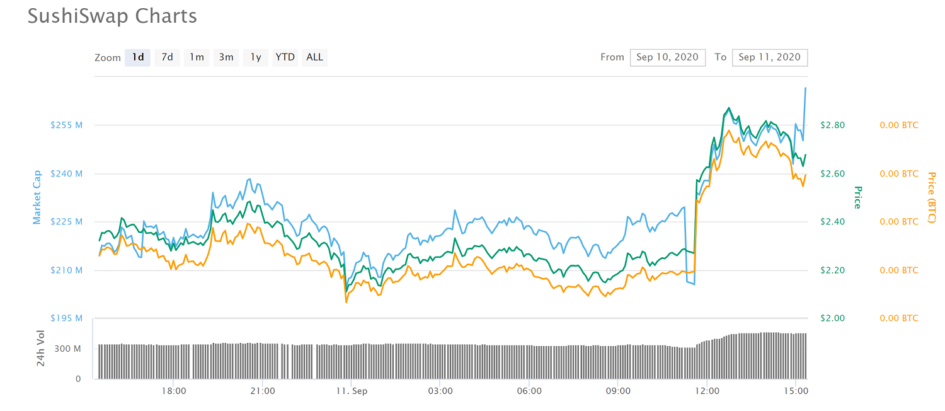Click the $2.80 price axis label

(833, 125)
